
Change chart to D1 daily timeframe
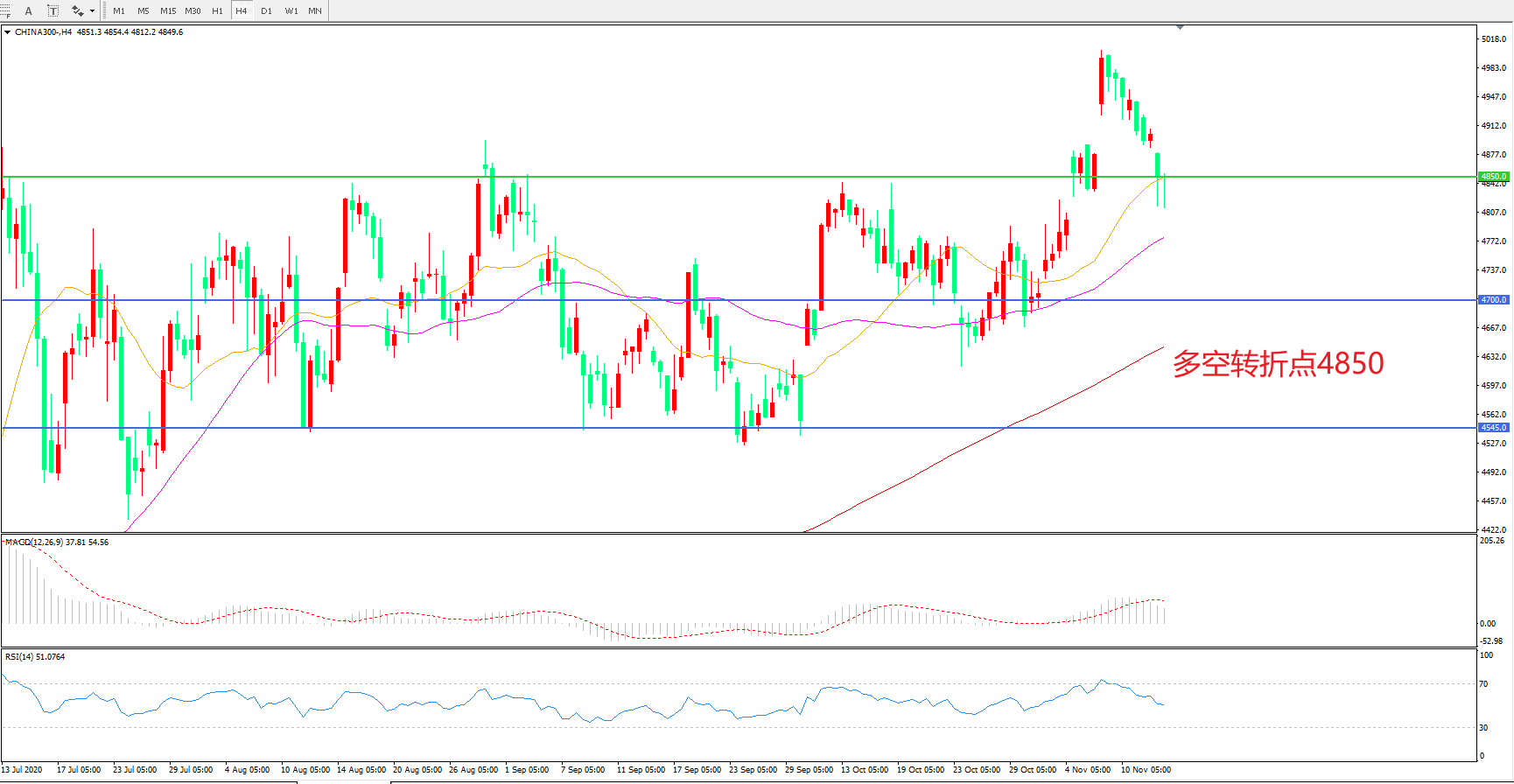266,11
